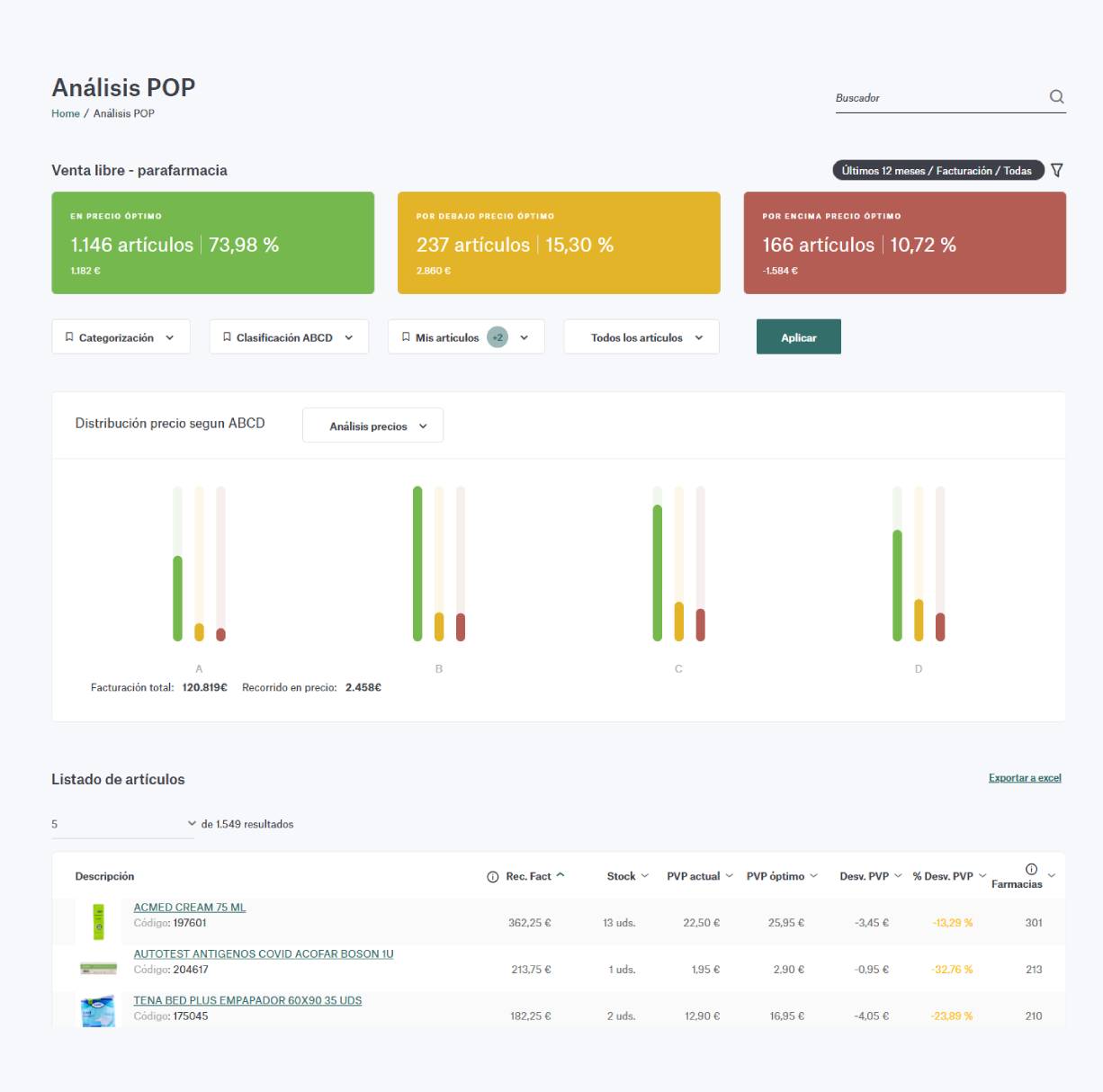Click the 25,95 € PVP óptimo value
Image resolution: width=1103 pixels, height=1092 pixels.
pyautogui.click(x=786, y=923)
